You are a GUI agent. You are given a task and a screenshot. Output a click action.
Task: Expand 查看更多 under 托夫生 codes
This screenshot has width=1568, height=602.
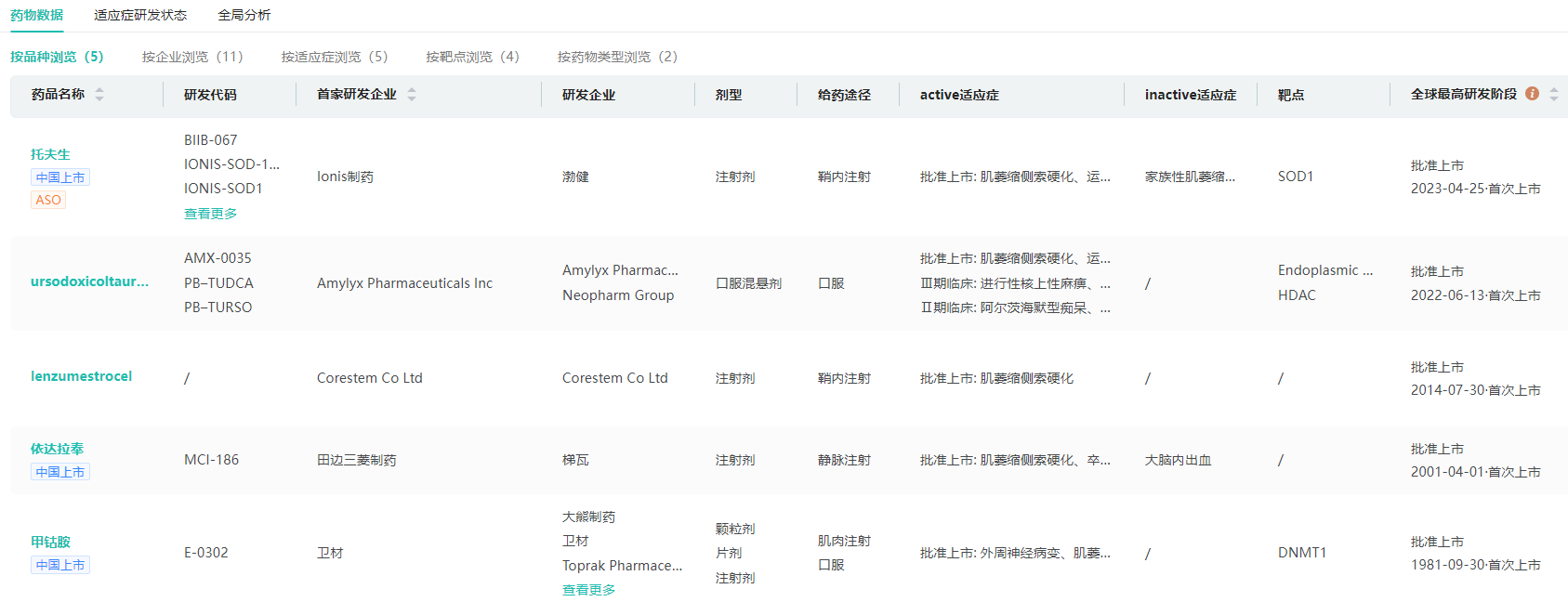click(210, 214)
